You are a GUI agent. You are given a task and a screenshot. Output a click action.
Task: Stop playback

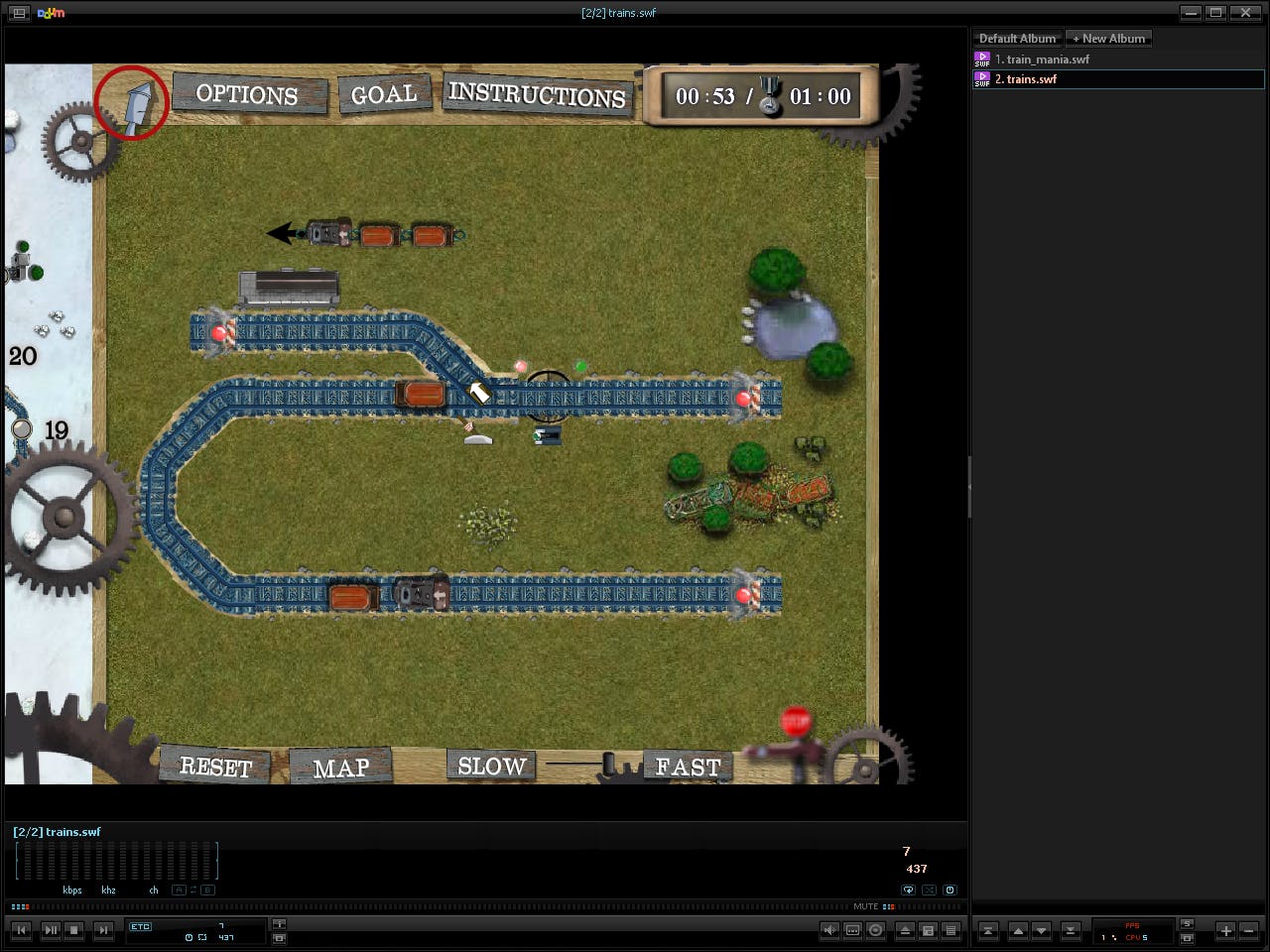(74, 930)
